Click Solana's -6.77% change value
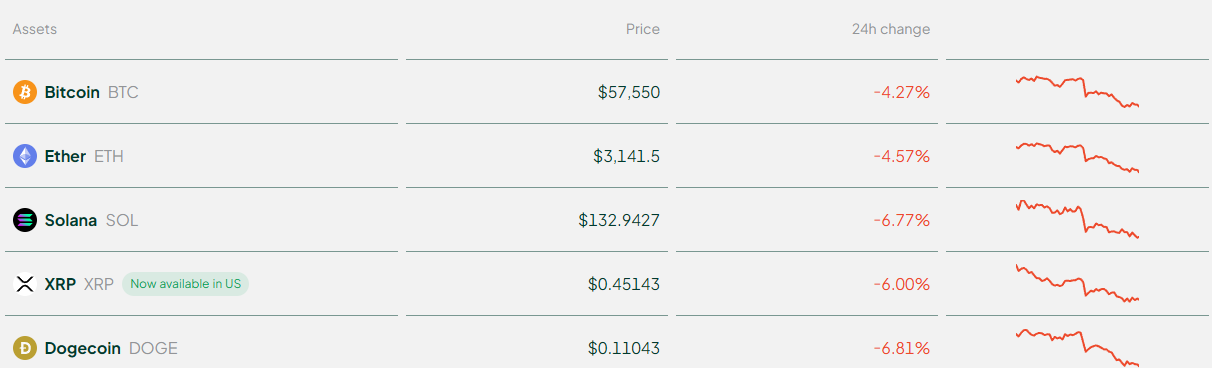Viewport: 1212px width, 368px height. (x=902, y=220)
